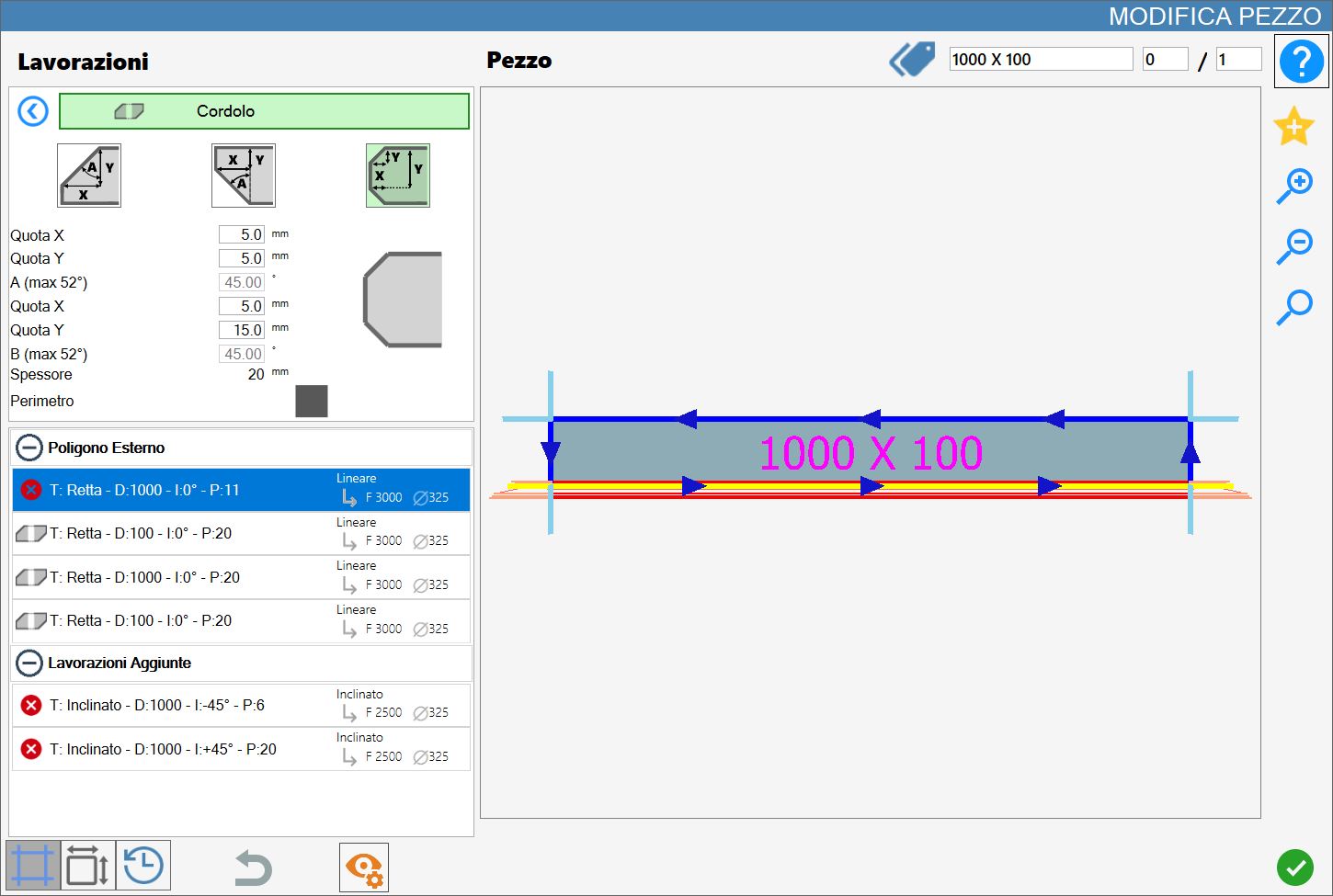Viewport: 1333px width, 896px height.
Task: Zoom out with the minus magnifier
Action: point(1294,247)
